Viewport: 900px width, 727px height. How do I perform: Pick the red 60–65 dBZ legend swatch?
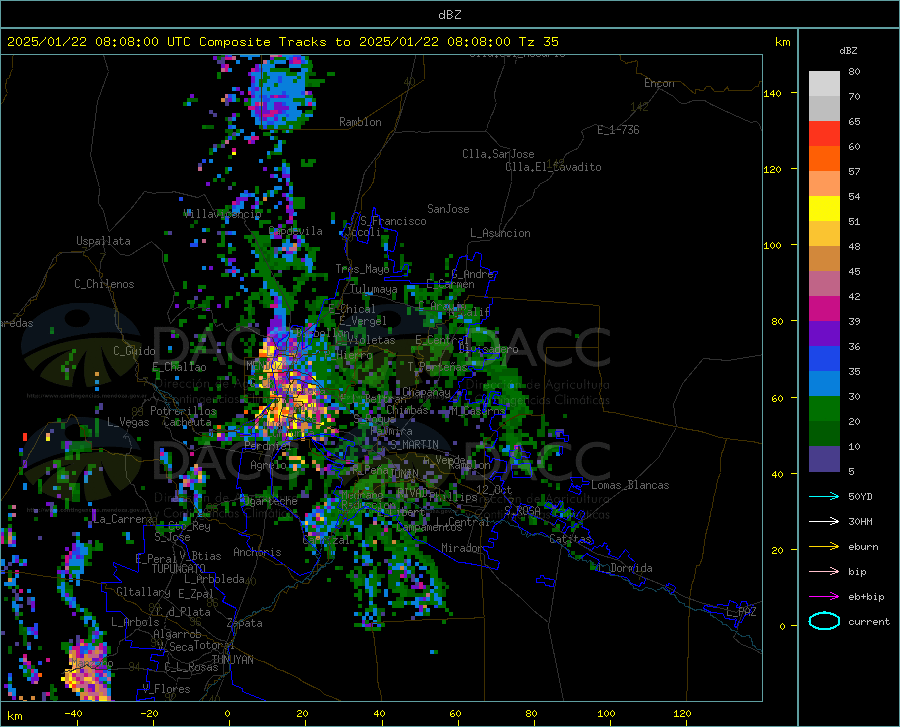[824, 134]
